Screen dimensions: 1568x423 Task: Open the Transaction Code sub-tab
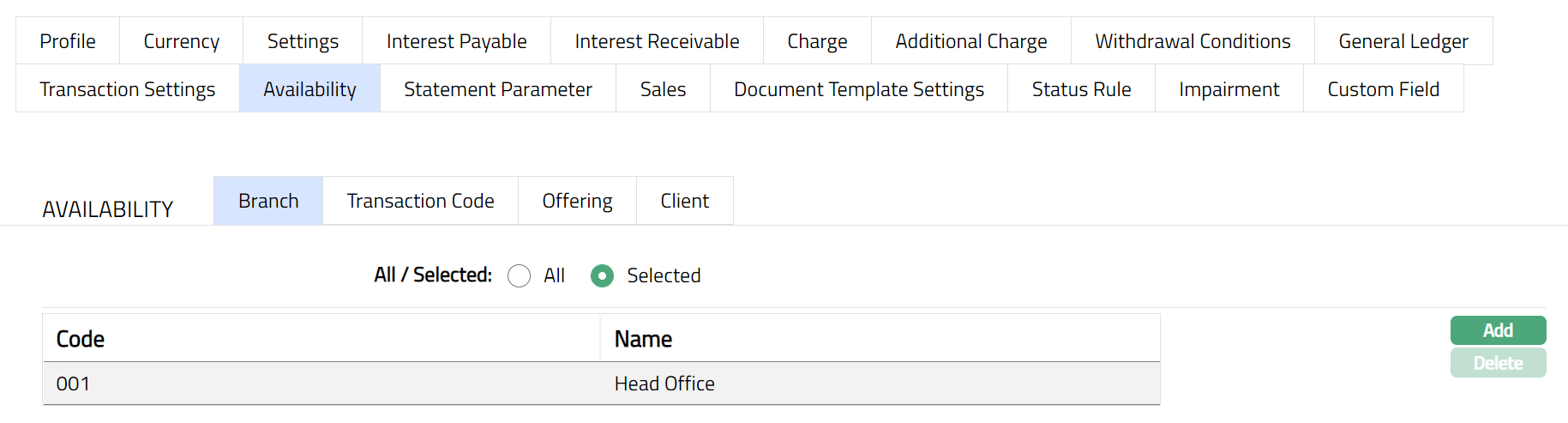420,201
